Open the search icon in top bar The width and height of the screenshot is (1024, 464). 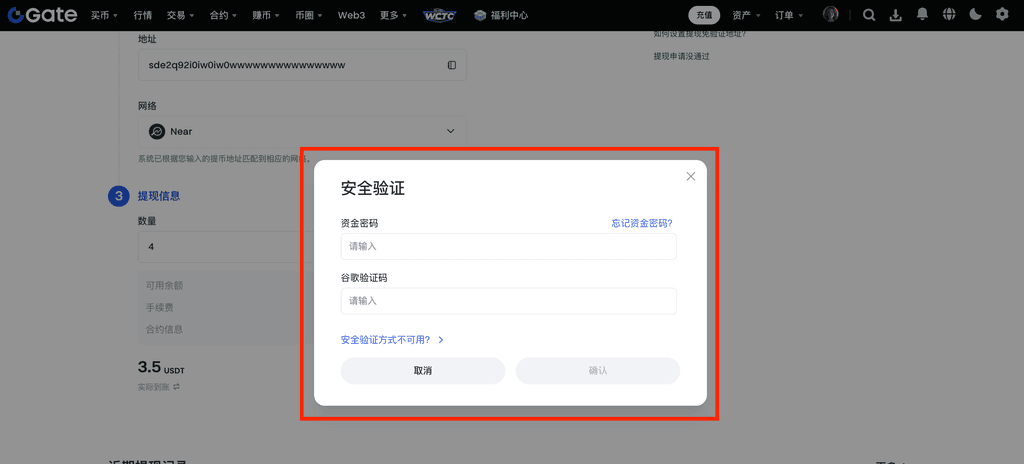(869, 15)
